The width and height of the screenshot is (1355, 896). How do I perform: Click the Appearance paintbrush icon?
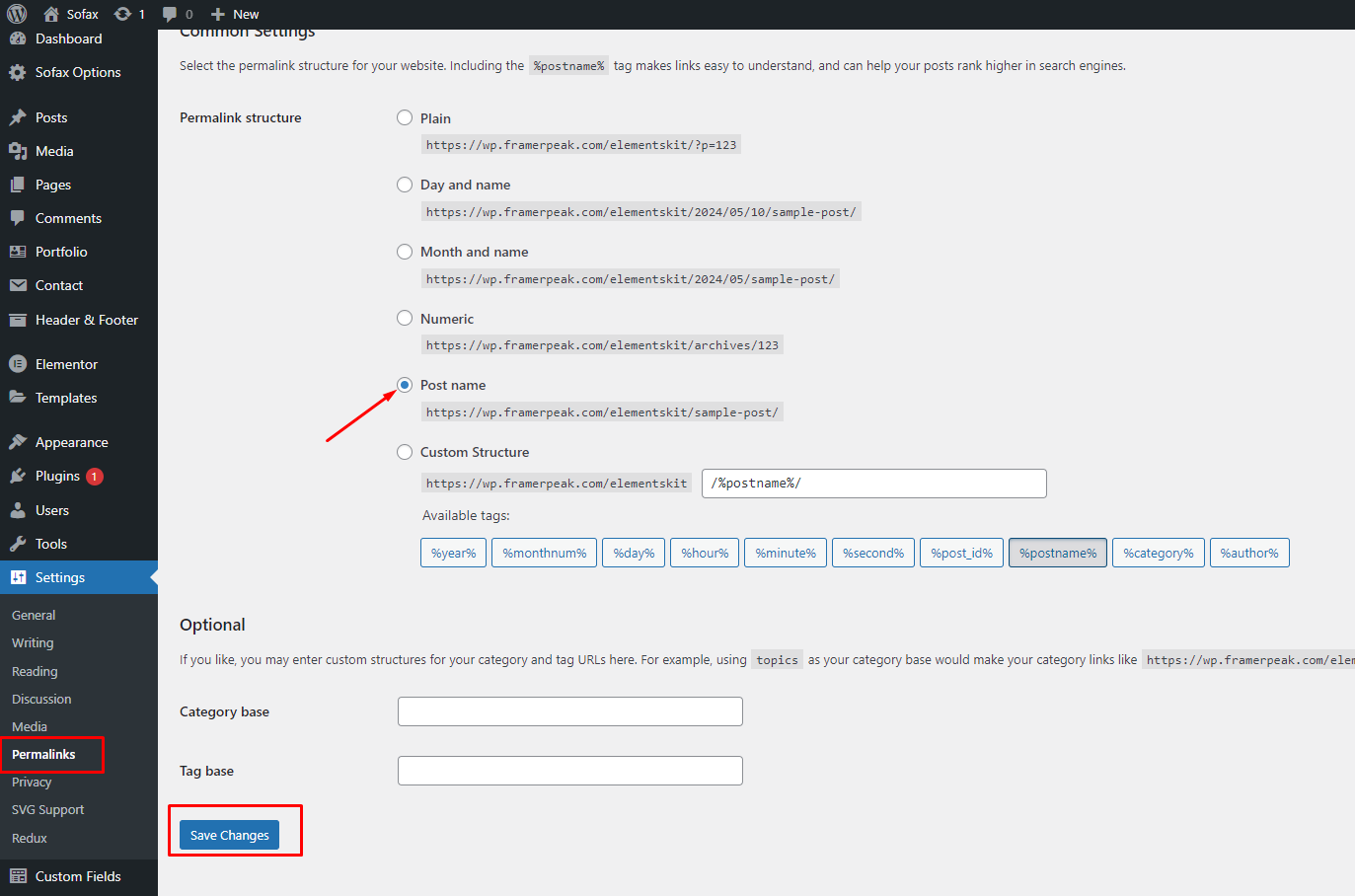click(18, 442)
